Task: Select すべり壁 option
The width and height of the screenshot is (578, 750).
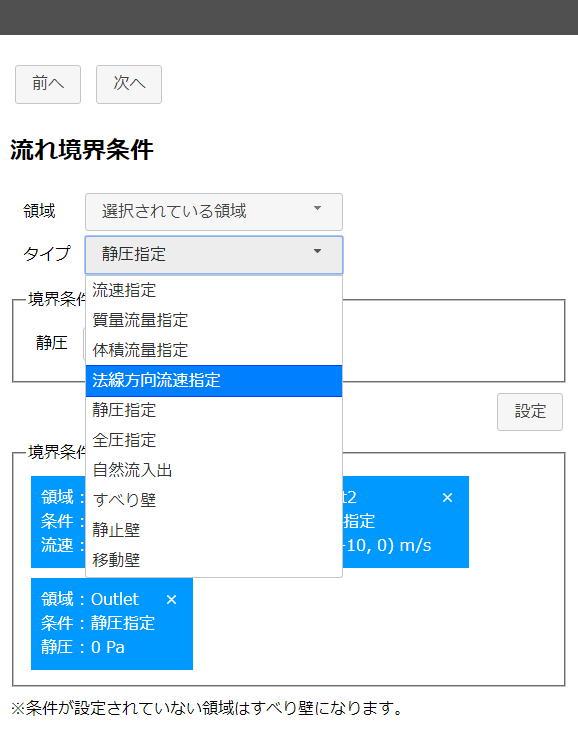Action: [x=214, y=500]
